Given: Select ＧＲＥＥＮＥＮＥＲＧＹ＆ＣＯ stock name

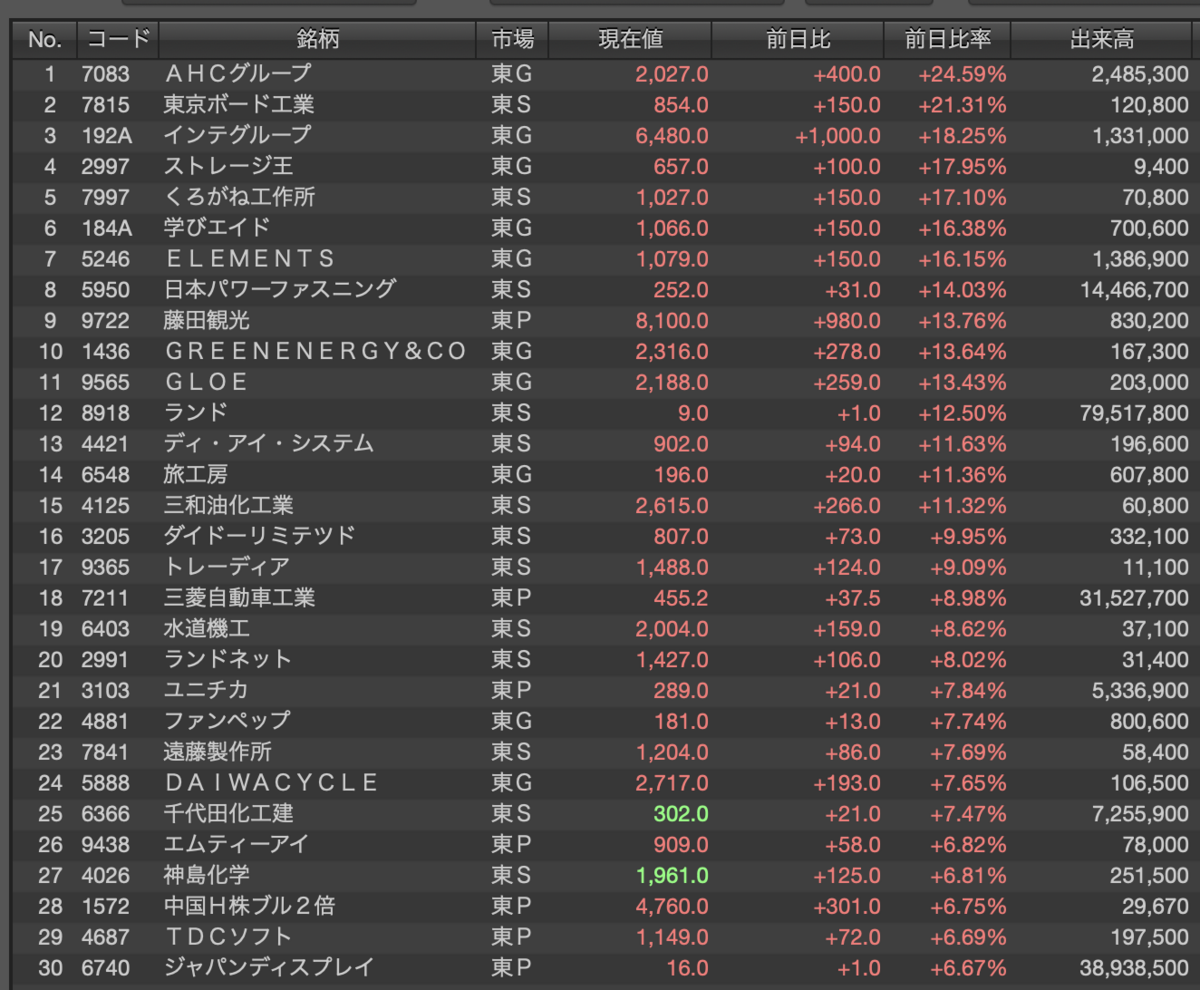Looking at the screenshot, I should (x=315, y=352).
